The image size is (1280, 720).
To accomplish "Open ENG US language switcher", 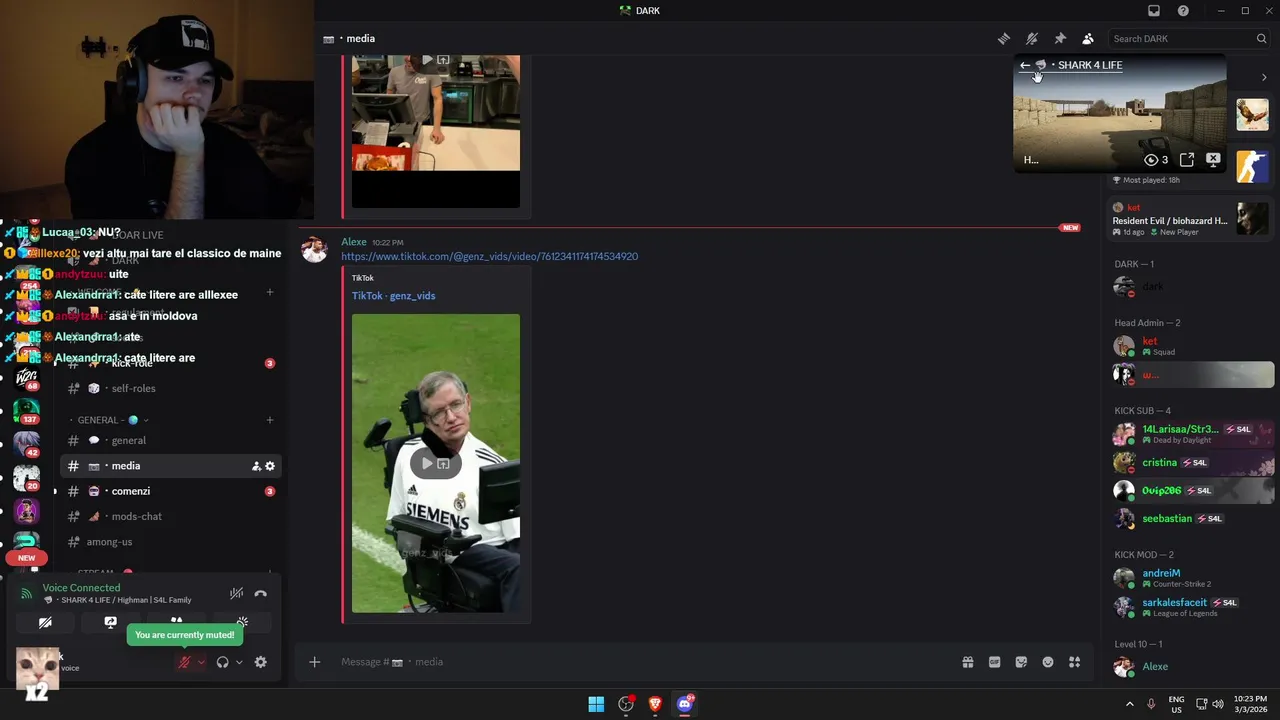I will 1177,704.
